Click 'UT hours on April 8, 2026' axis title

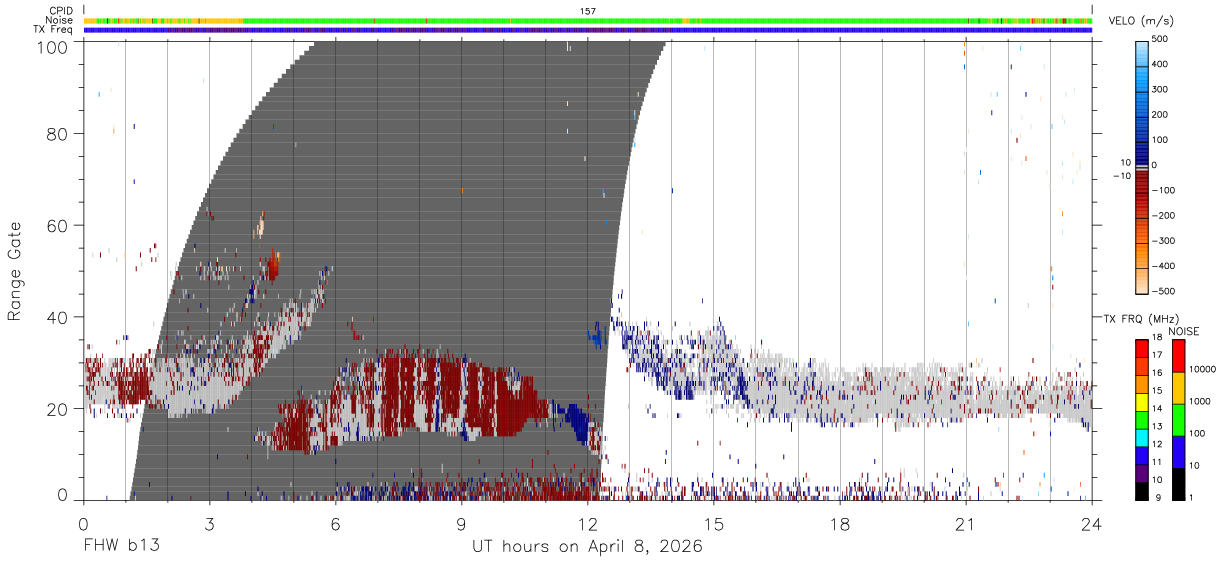588,547
